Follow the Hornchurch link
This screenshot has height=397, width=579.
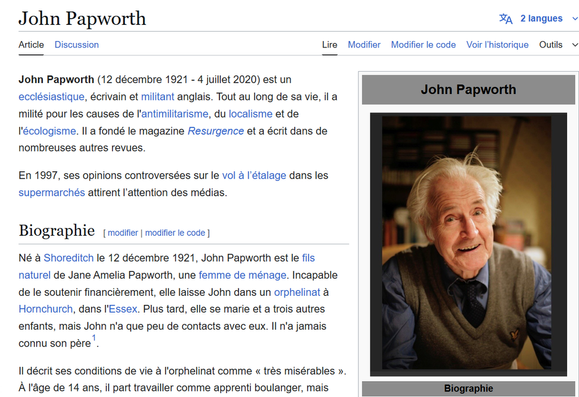pos(46,309)
